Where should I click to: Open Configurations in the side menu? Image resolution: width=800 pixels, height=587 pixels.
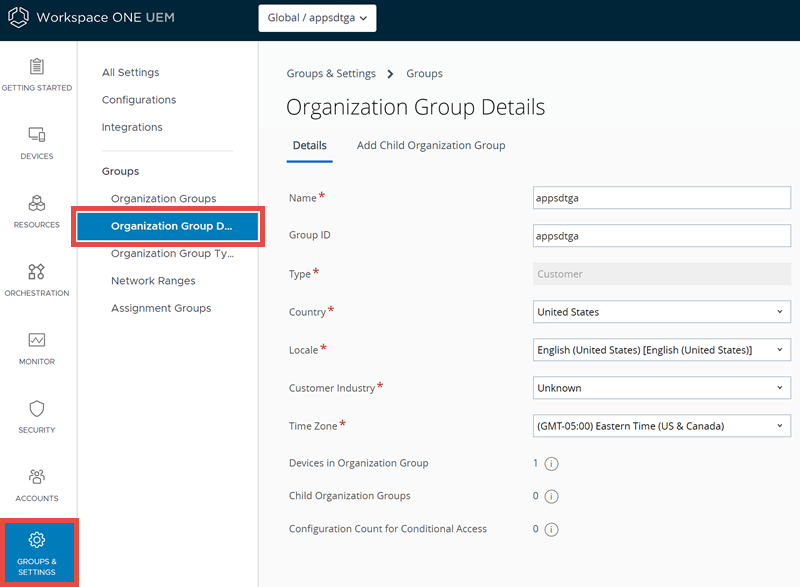[139, 100]
